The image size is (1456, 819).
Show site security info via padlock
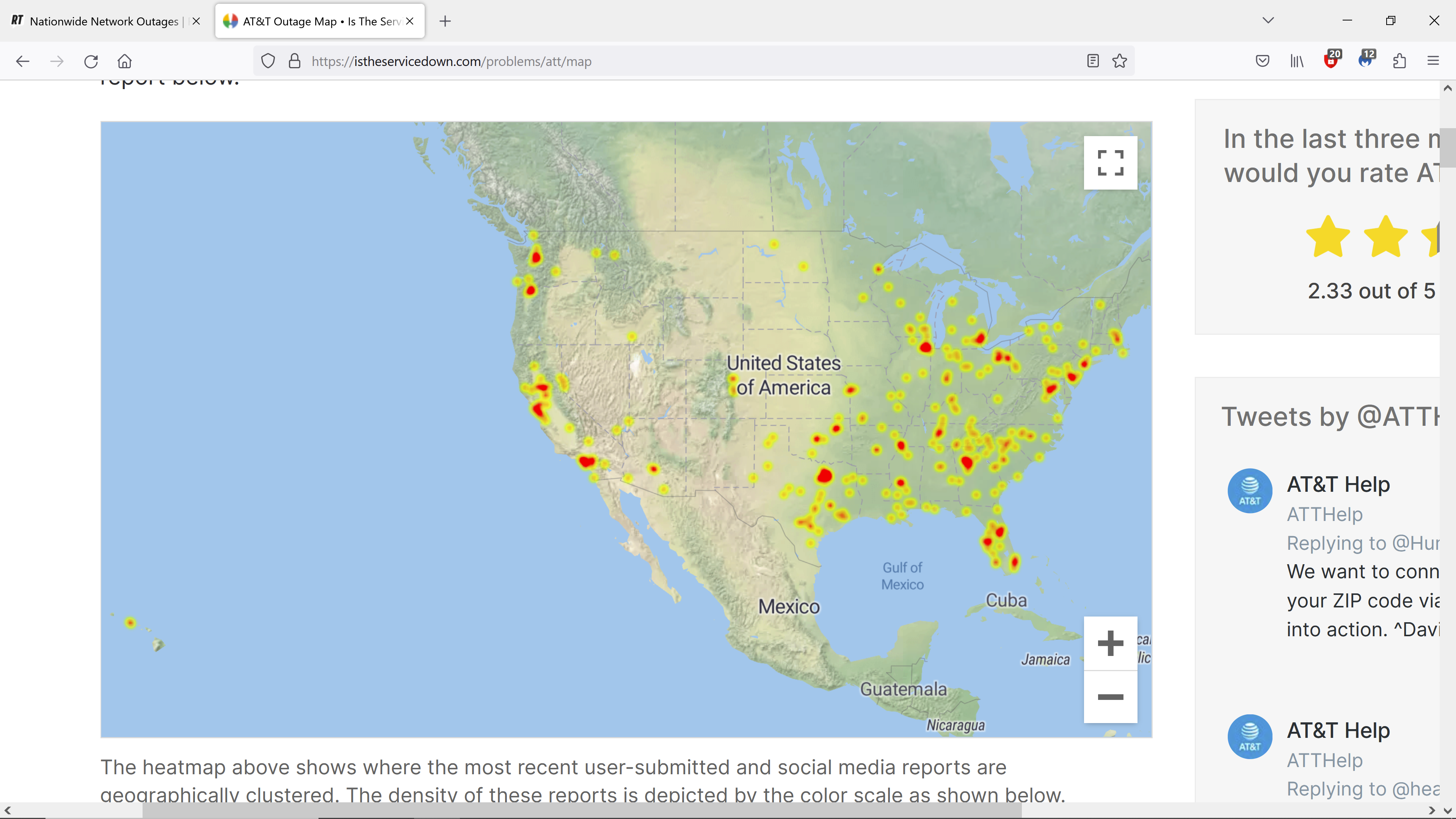coord(295,61)
